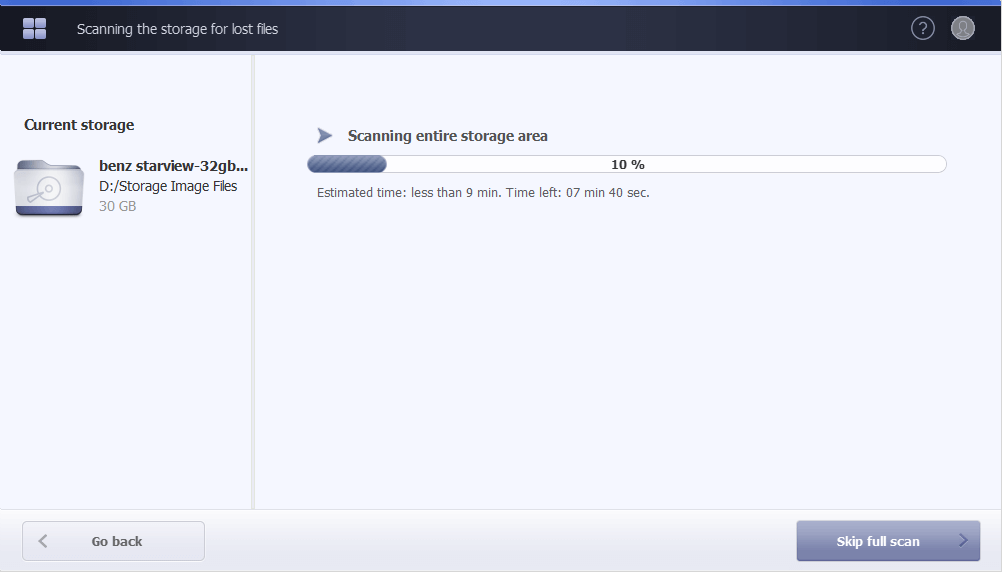This screenshot has height=572, width=1002.
Task: Click the Current storage heading
Action: (x=79, y=125)
